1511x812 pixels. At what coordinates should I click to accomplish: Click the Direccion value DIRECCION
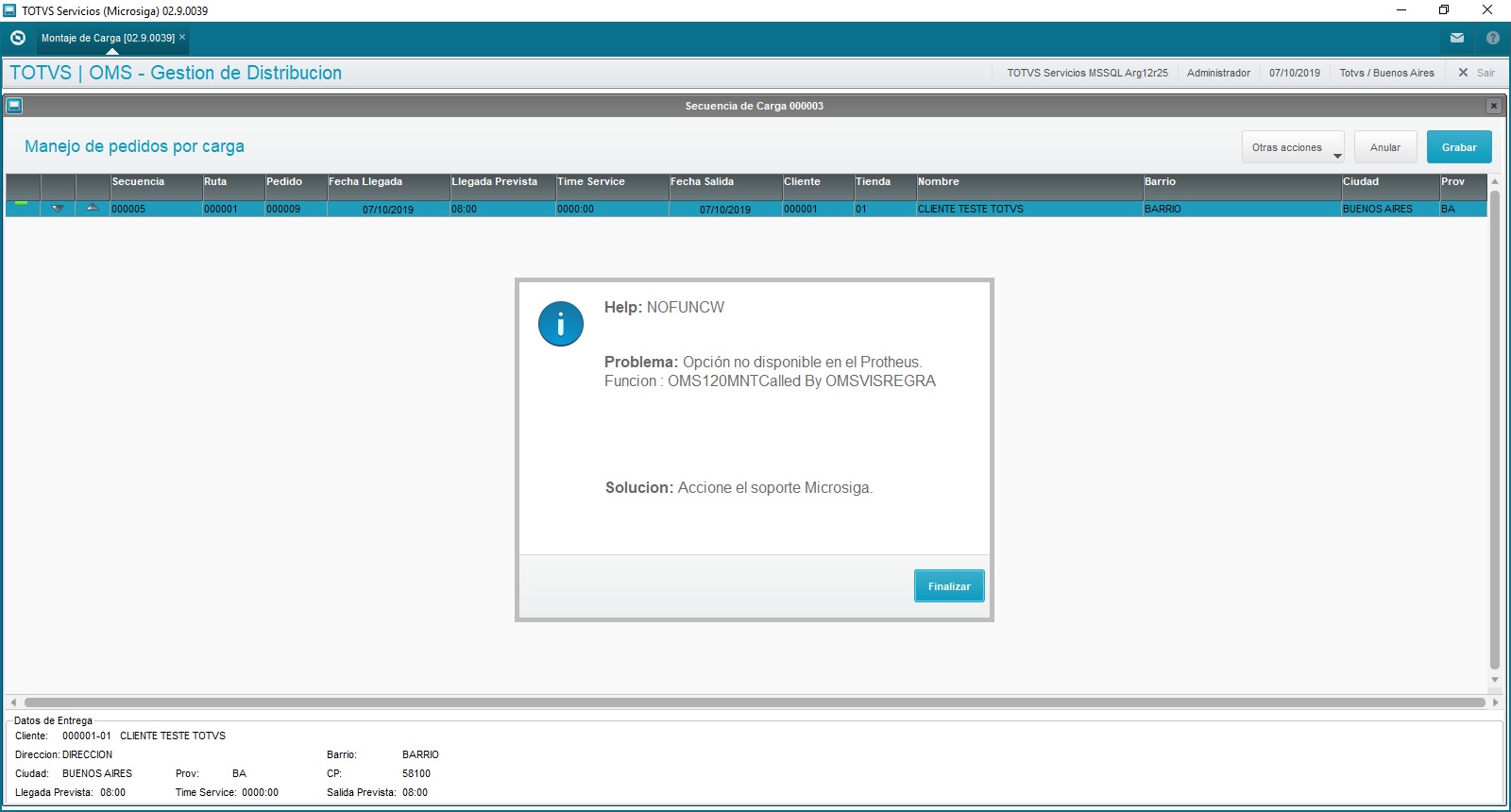tap(87, 754)
